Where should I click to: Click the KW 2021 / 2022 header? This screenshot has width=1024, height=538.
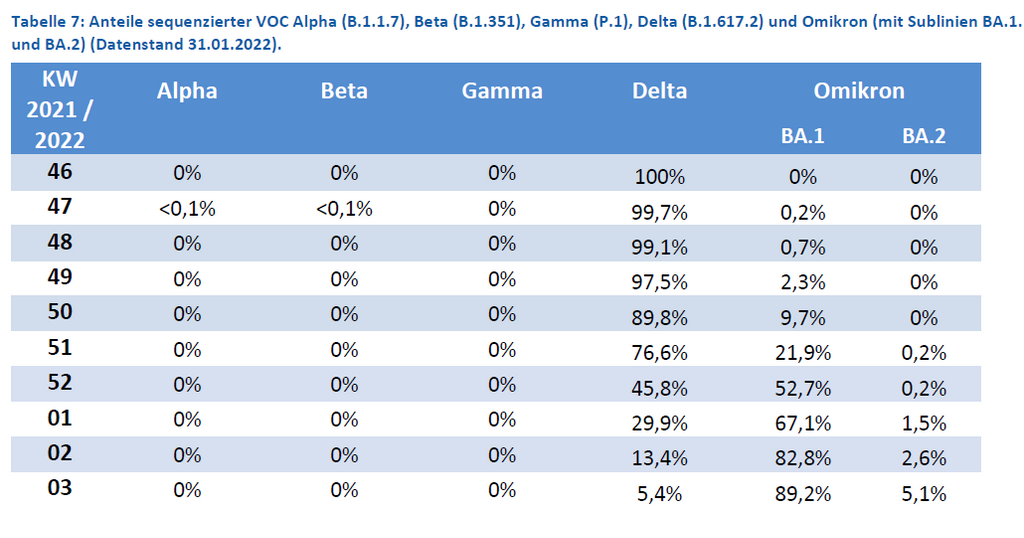[60, 110]
